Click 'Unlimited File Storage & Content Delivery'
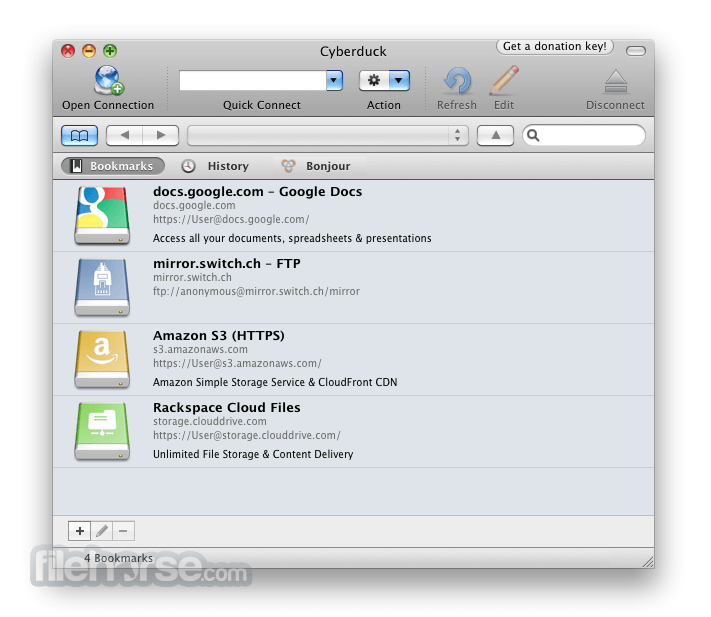Image resolution: width=711 pixels, height=617 pixels. click(253, 454)
